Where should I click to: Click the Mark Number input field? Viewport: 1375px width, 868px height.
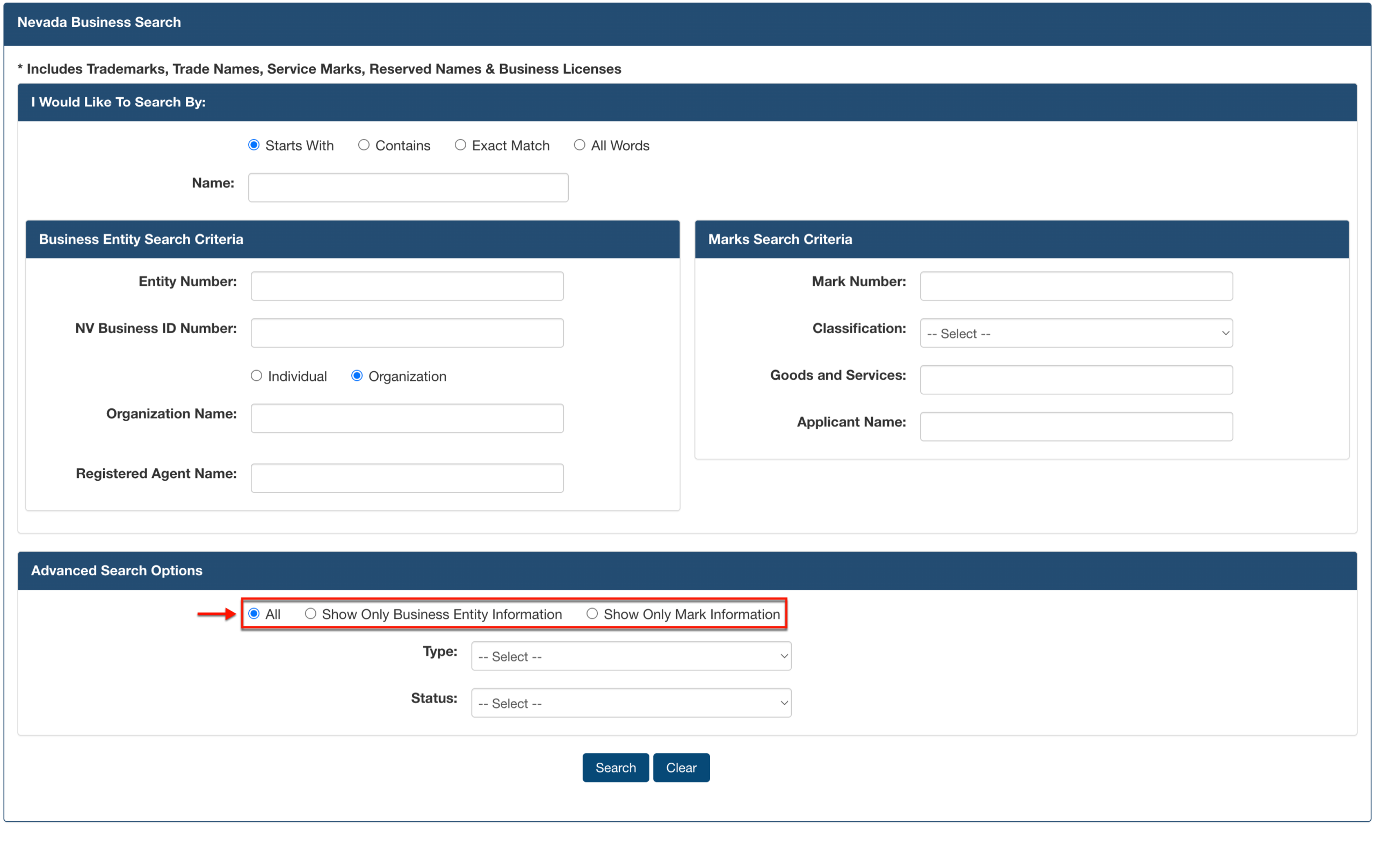(x=1076, y=286)
